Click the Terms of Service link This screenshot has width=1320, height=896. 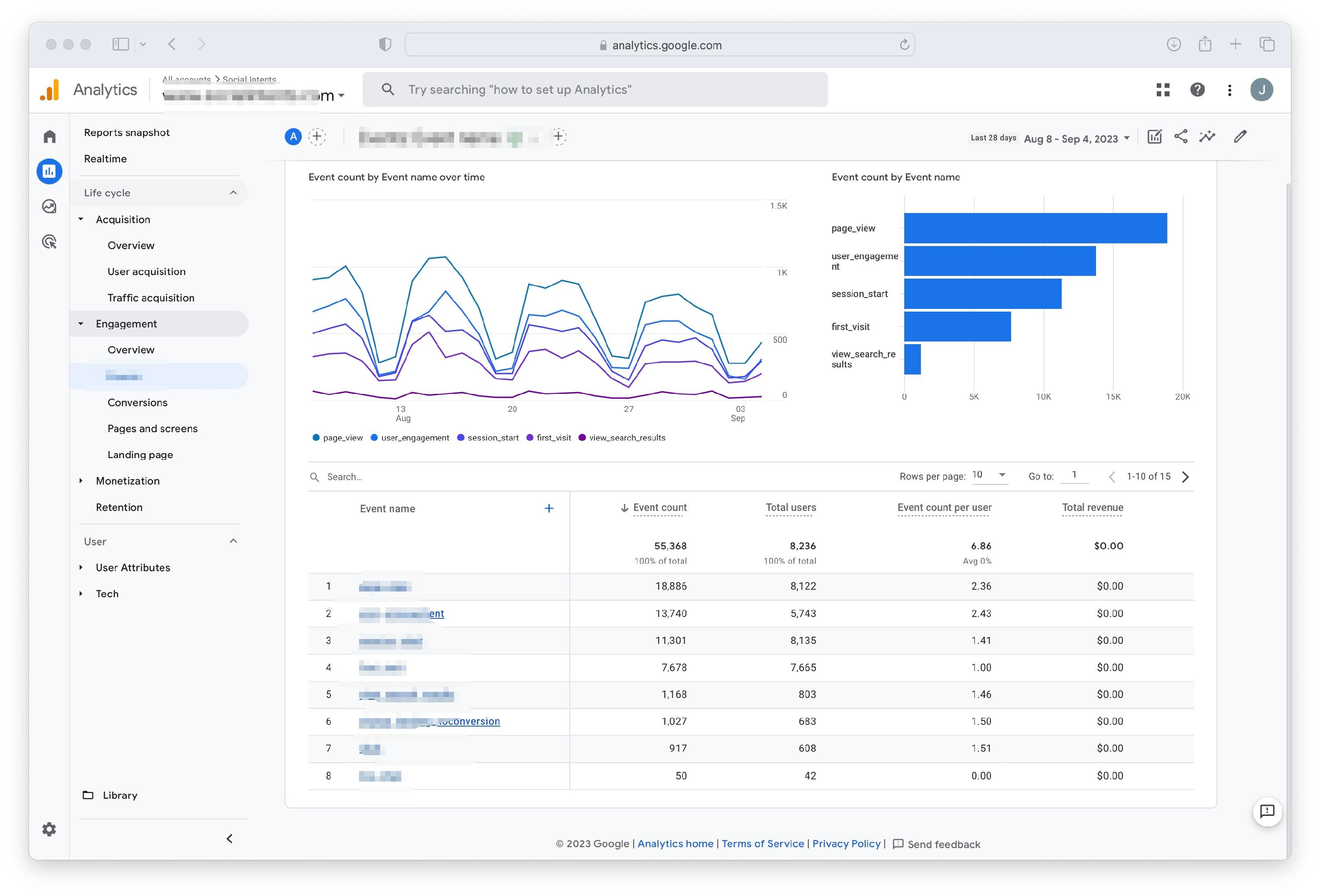(762, 844)
